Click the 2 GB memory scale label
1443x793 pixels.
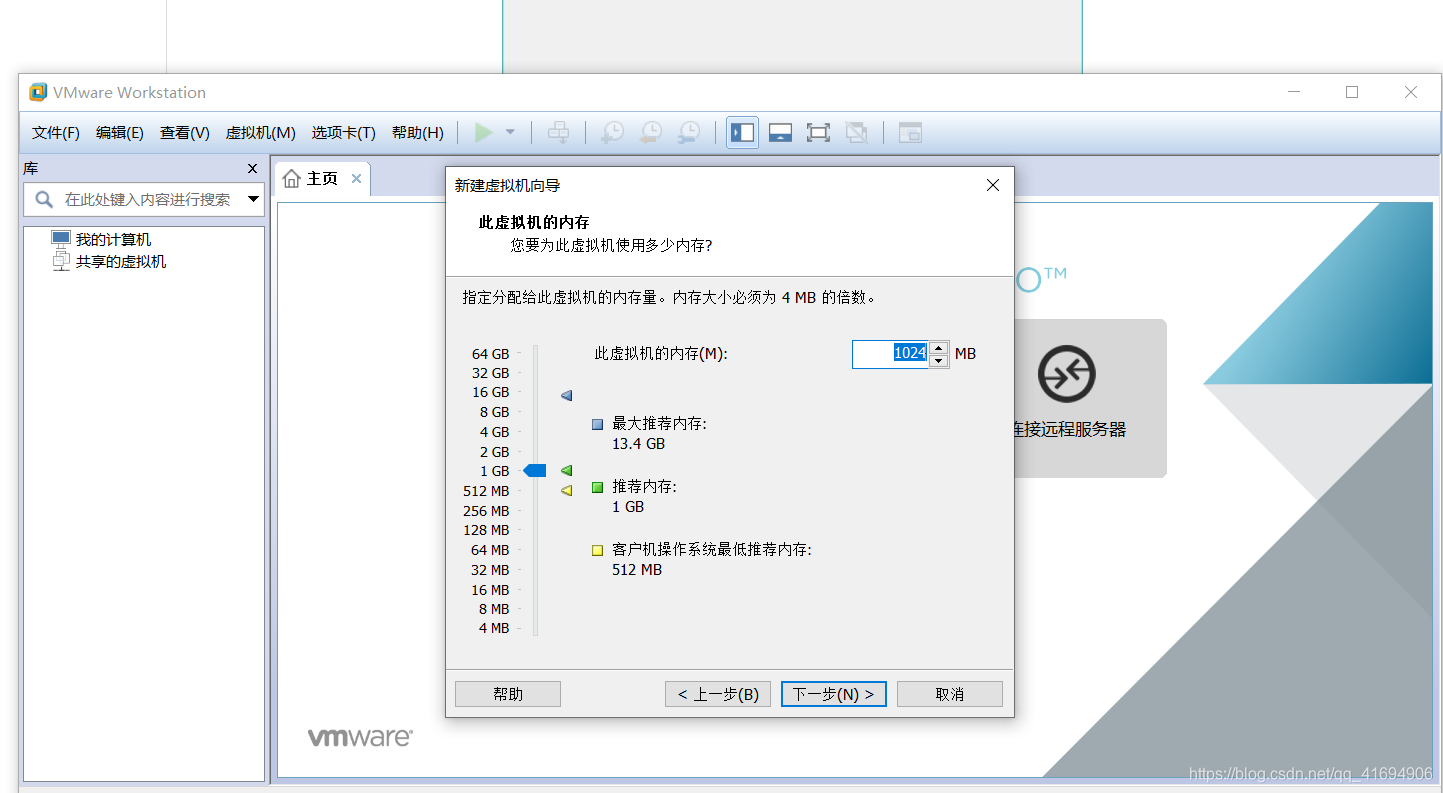[495, 452]
